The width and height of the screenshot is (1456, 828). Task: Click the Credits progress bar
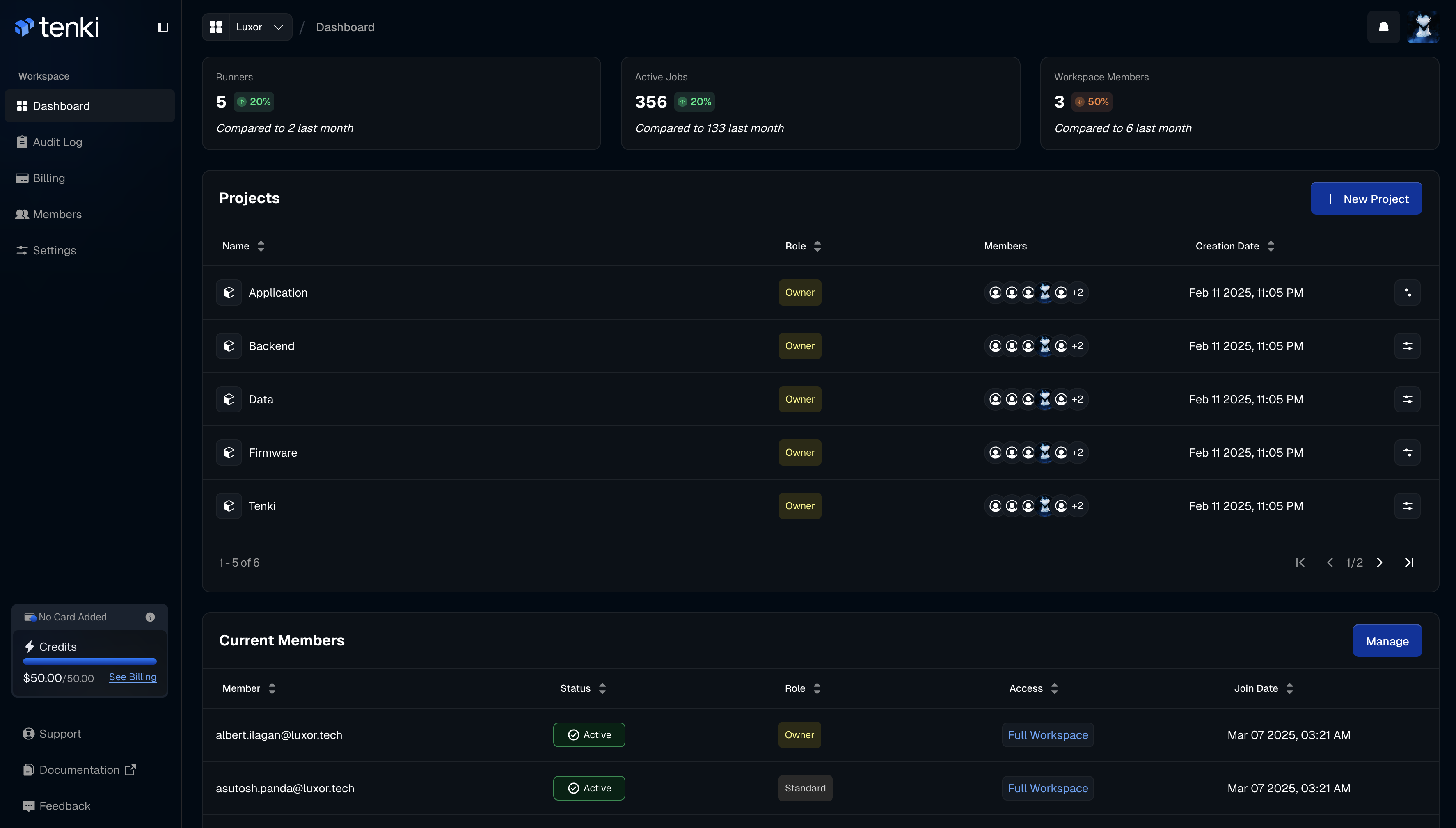coord(90,661)
